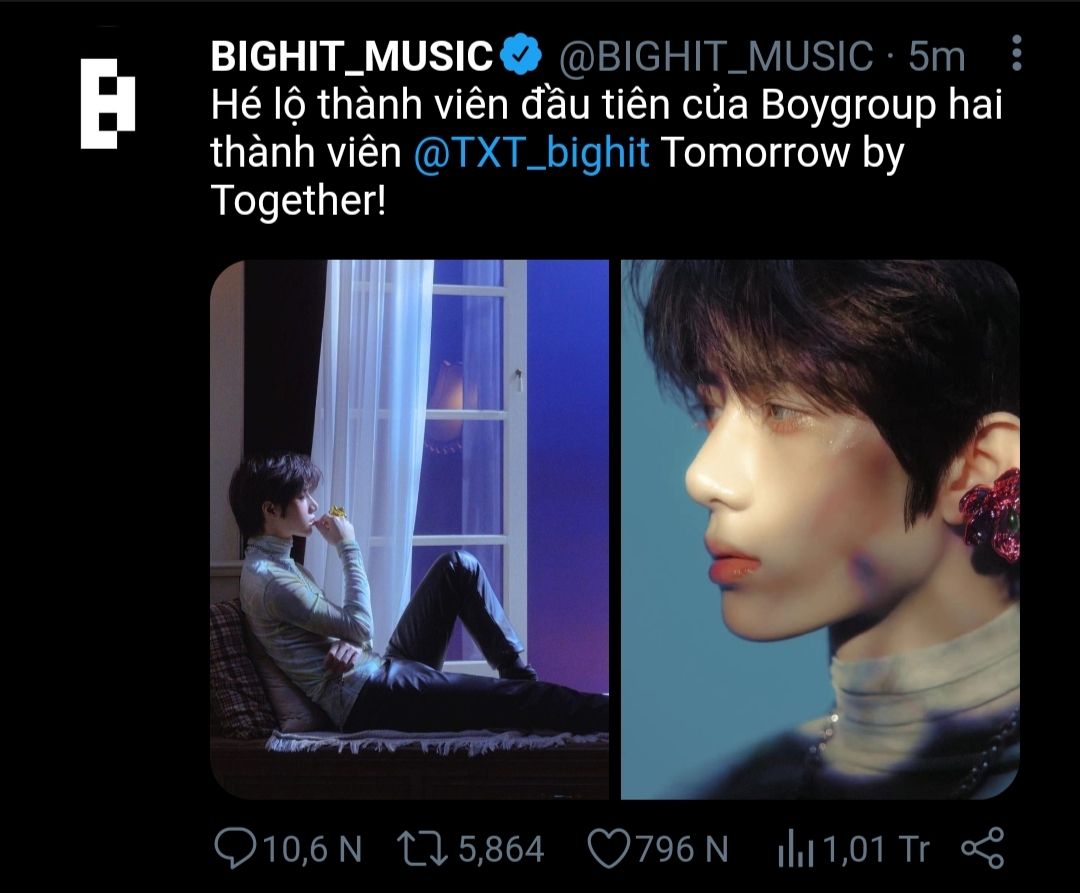Click the 'Together!' text in the tweet
This screenshot has width=1080, height=893.
click(298, 202)
